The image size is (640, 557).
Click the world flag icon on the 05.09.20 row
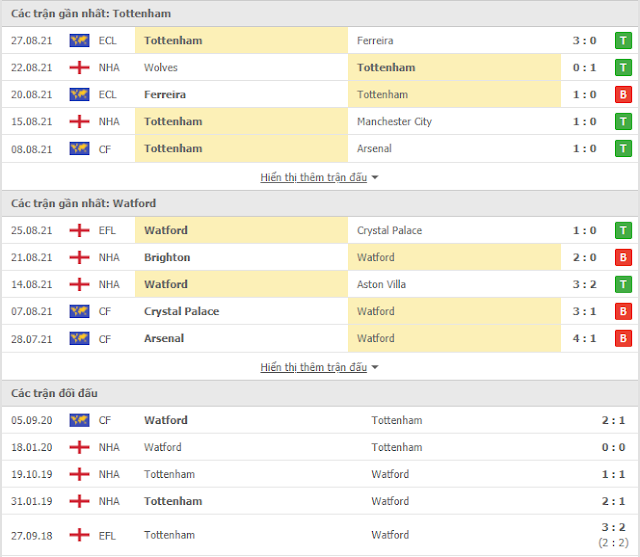pos(79,420)
